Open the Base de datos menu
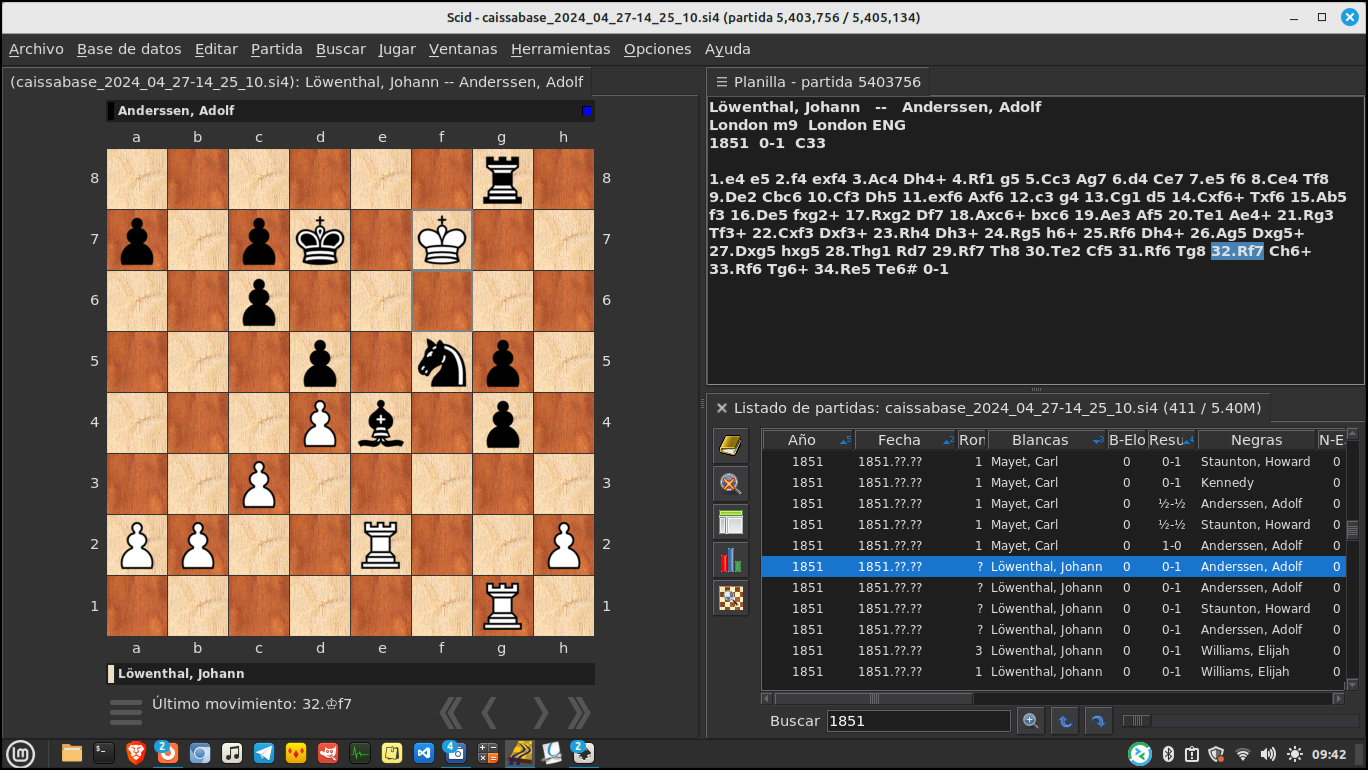Viewport: 1368px width, 770px height. [x=129, y=49]
